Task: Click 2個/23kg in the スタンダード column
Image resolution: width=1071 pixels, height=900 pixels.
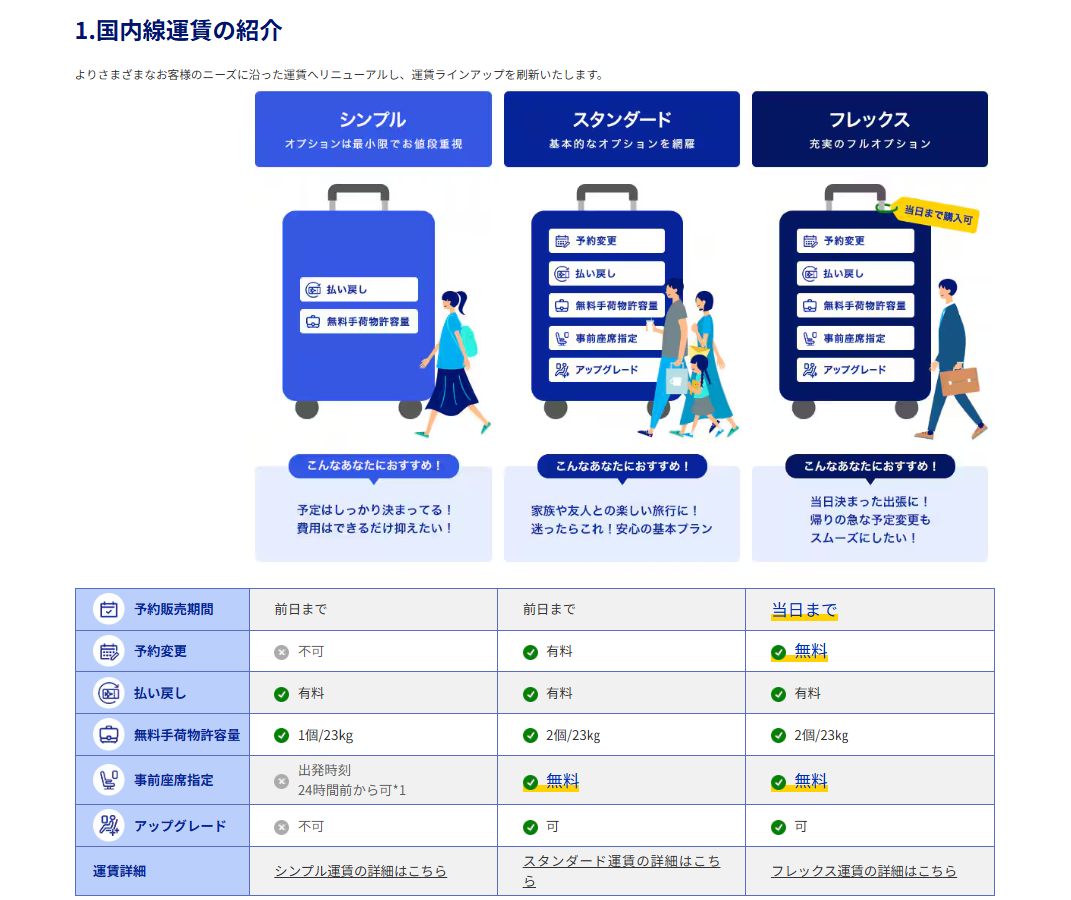Action: tap(572, 735)
